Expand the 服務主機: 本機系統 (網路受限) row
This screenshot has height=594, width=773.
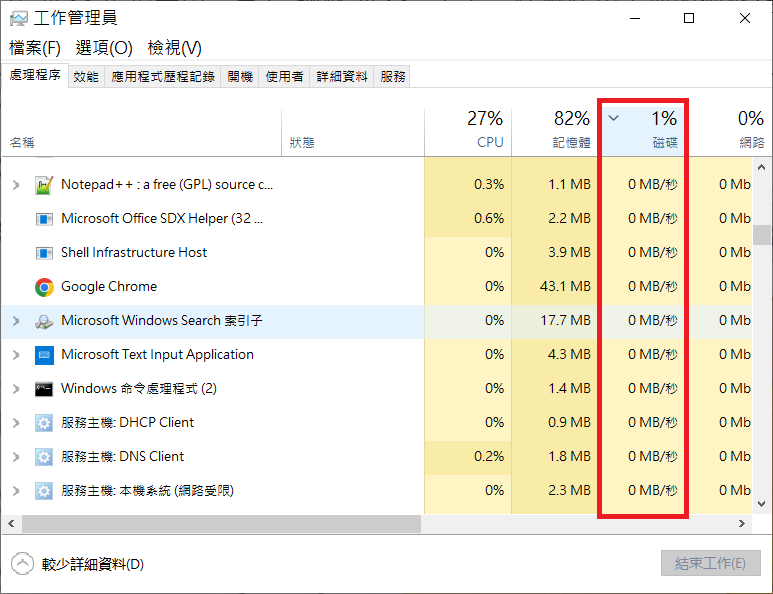[16, 491]
